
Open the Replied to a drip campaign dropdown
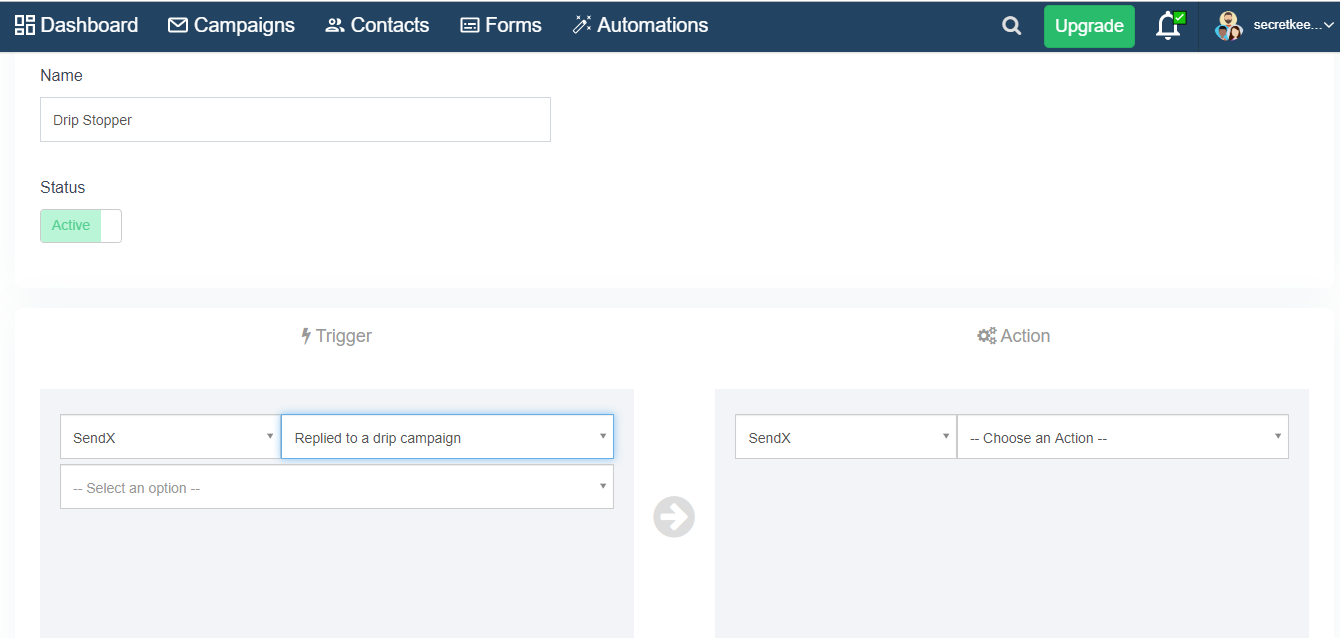pos(447,437)
